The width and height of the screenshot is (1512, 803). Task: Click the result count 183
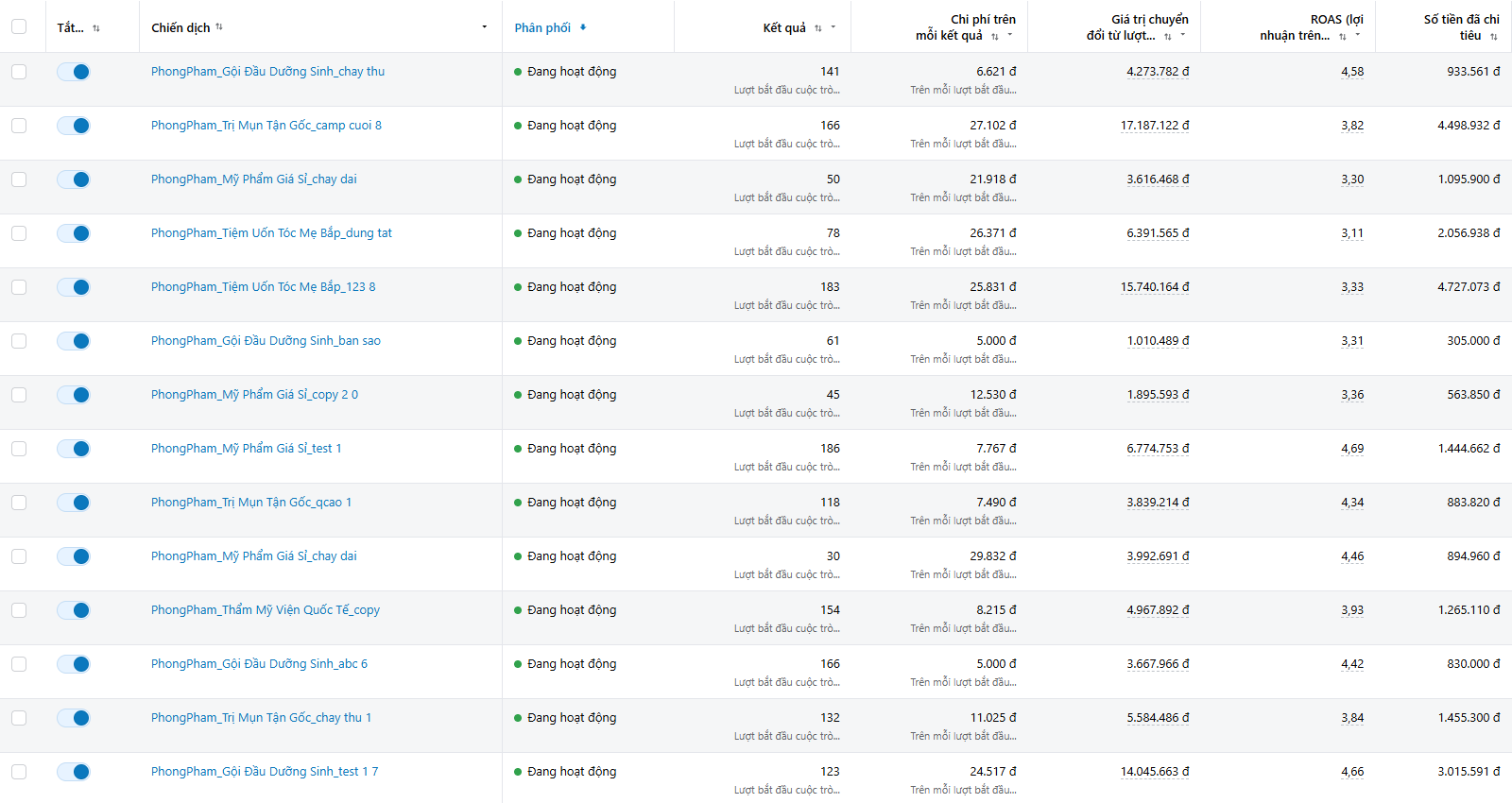[830, 287]
